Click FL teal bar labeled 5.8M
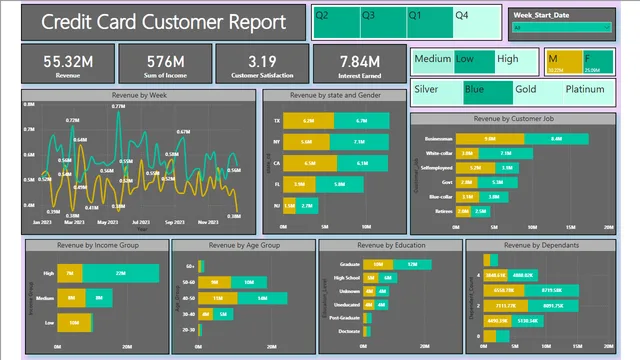Viewport: 640px width, 360px height. click(x=340, y=184)
